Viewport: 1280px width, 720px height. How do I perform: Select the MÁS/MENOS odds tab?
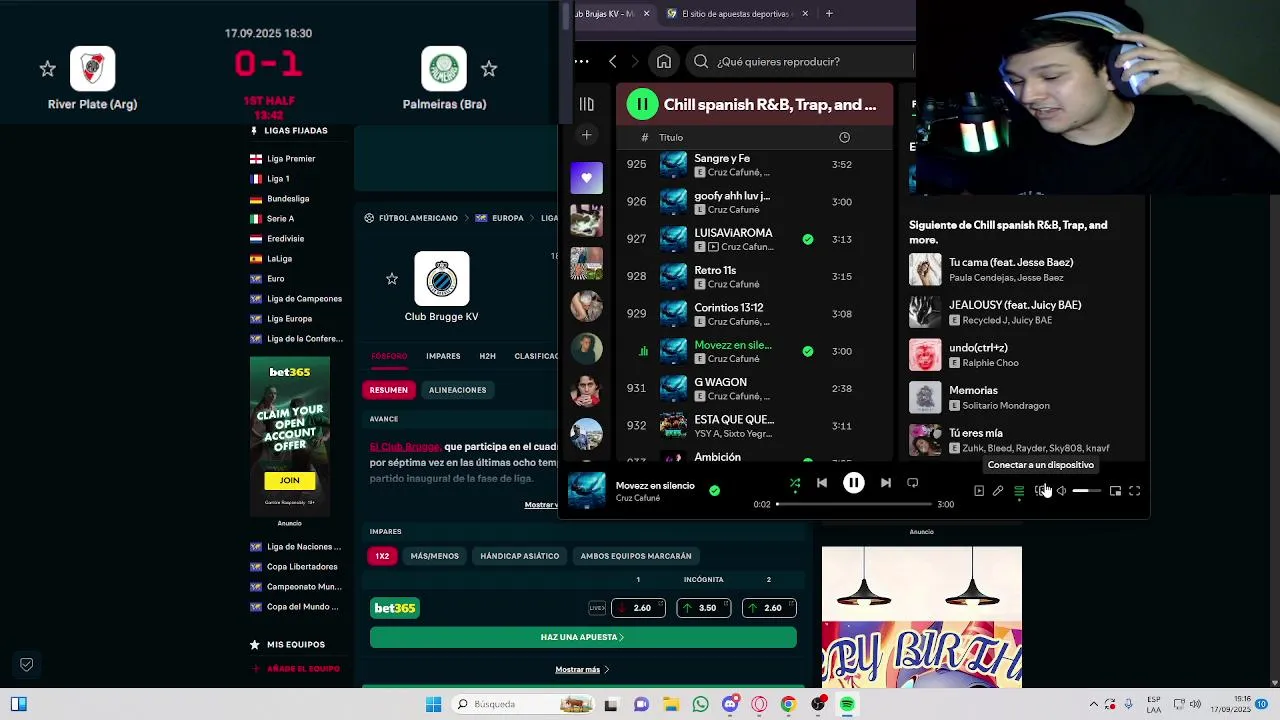click(x=434, y=556)
